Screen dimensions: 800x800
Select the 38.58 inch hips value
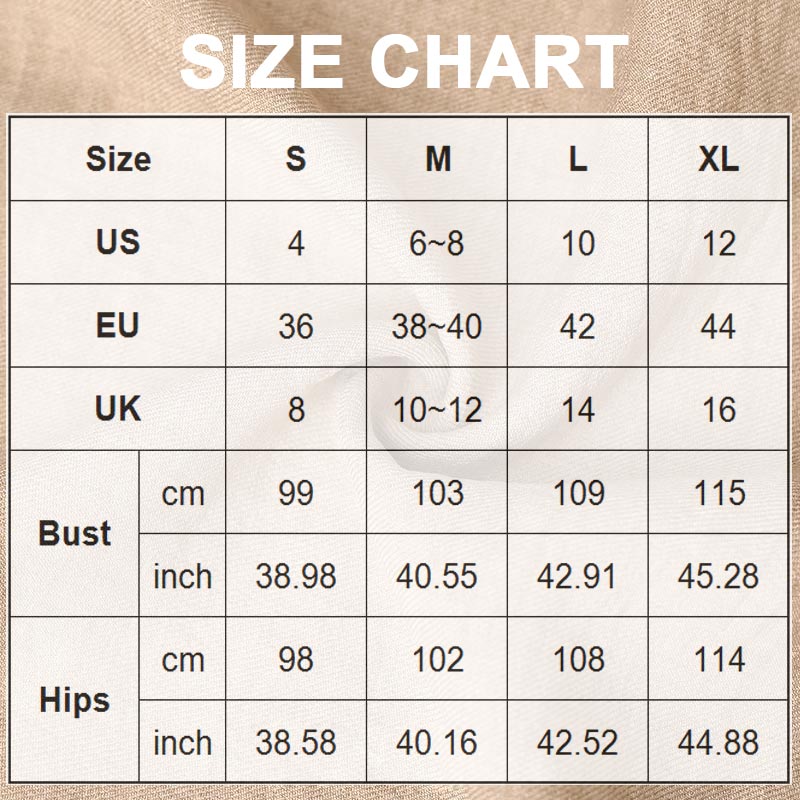tap(296, 743)
